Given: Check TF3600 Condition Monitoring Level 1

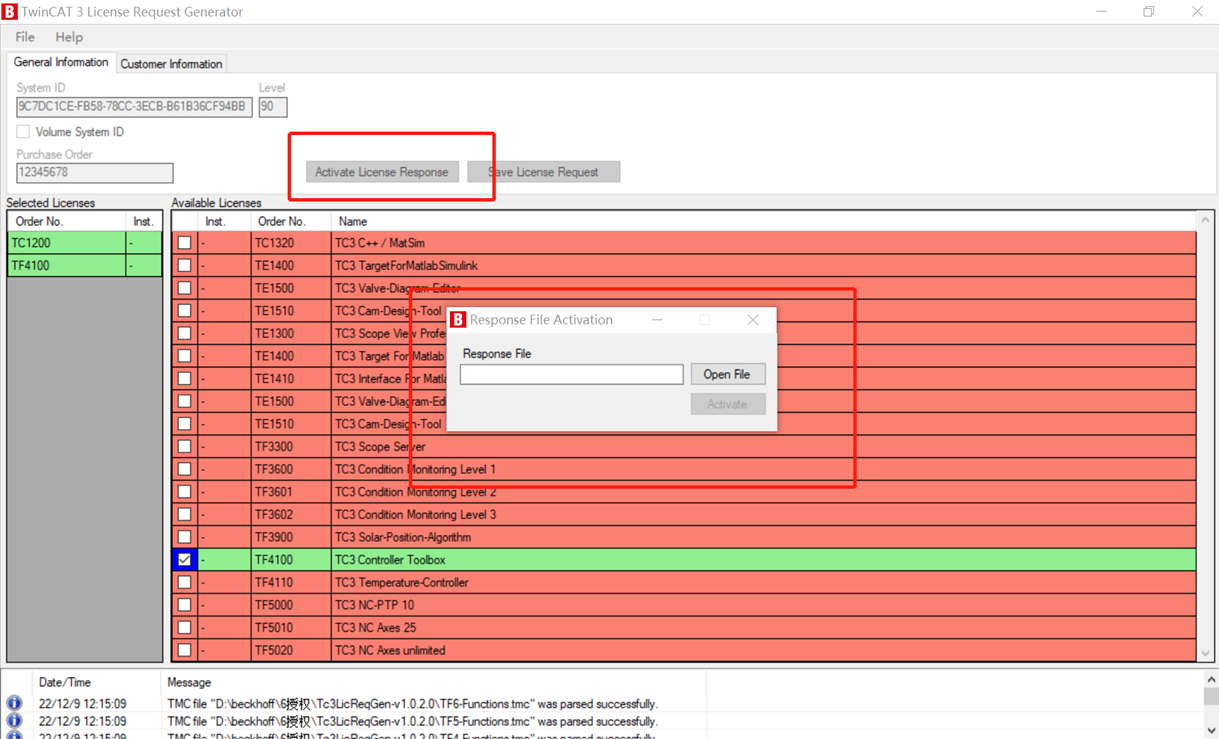Looking at the screenshot, I should (184, 469).
